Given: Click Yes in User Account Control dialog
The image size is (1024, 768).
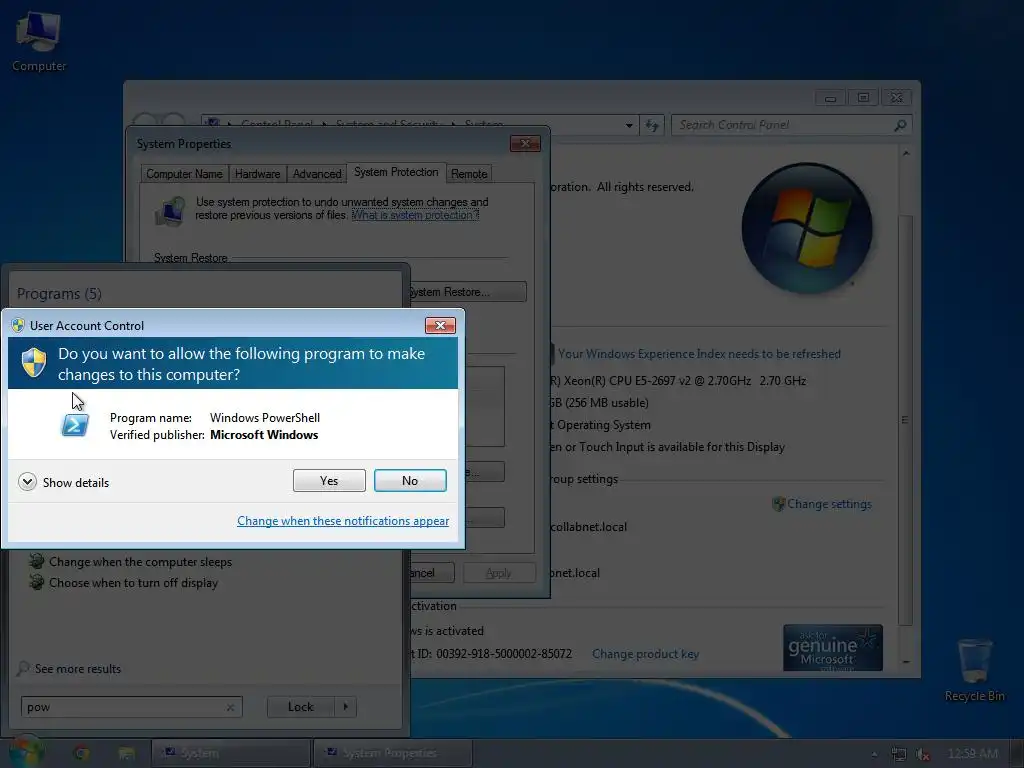Looking at the screenshot, I should pyautogui.click(x=329, y=481).
